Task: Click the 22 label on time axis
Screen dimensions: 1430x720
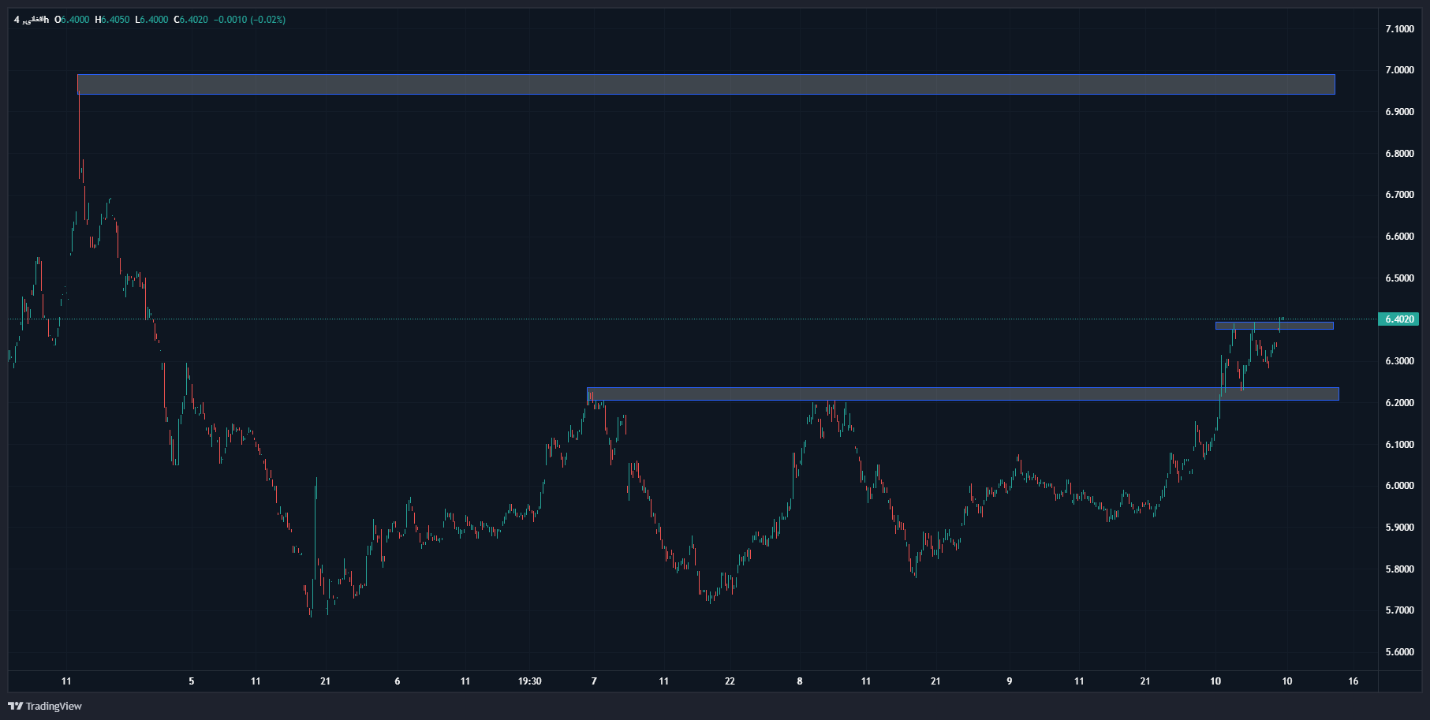Action: pos(729,681)
